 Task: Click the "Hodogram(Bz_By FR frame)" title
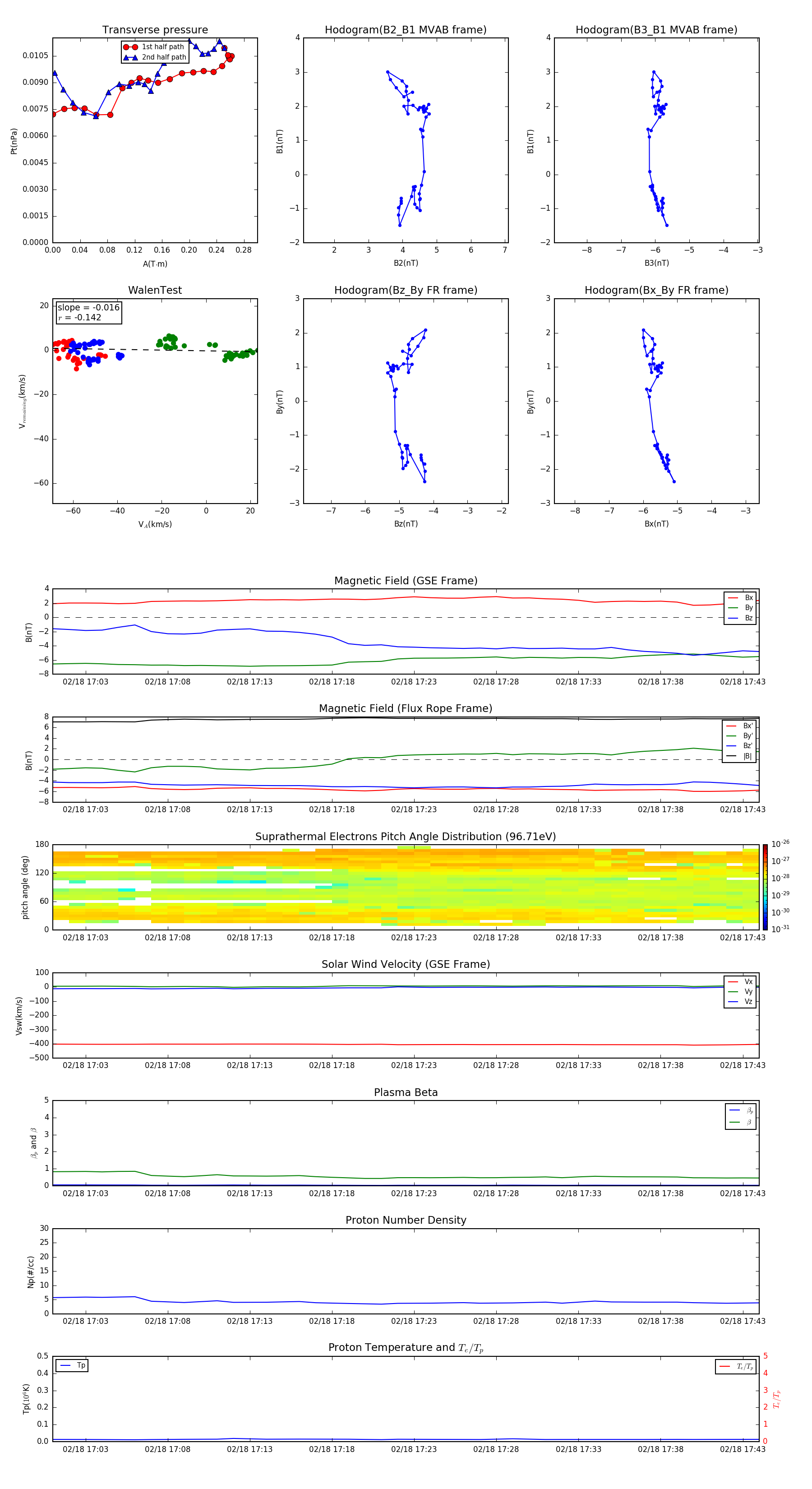point(406,290)
